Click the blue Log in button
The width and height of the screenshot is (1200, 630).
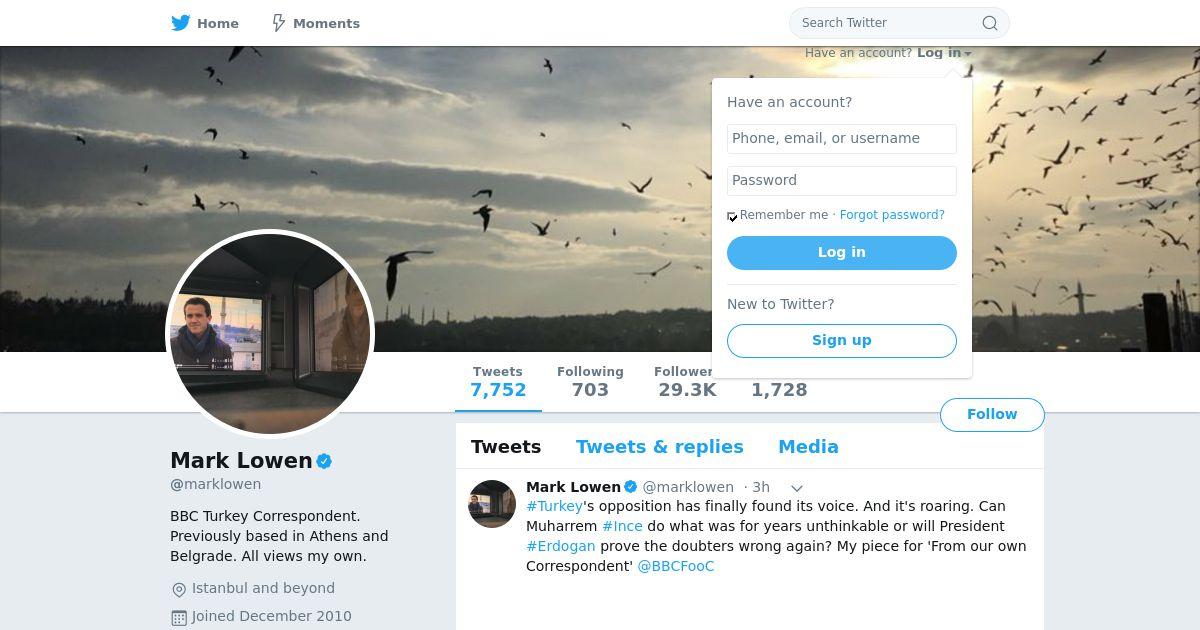[842, 253]
